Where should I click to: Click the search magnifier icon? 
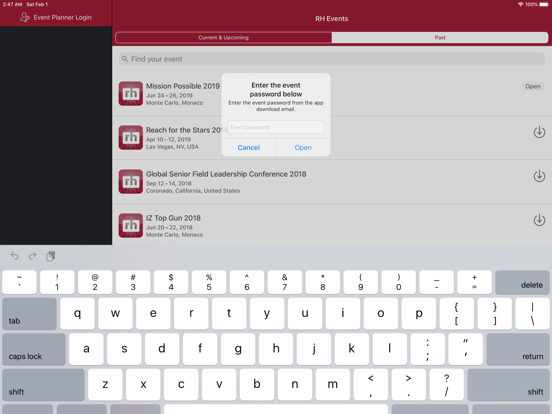pos(125,59)
